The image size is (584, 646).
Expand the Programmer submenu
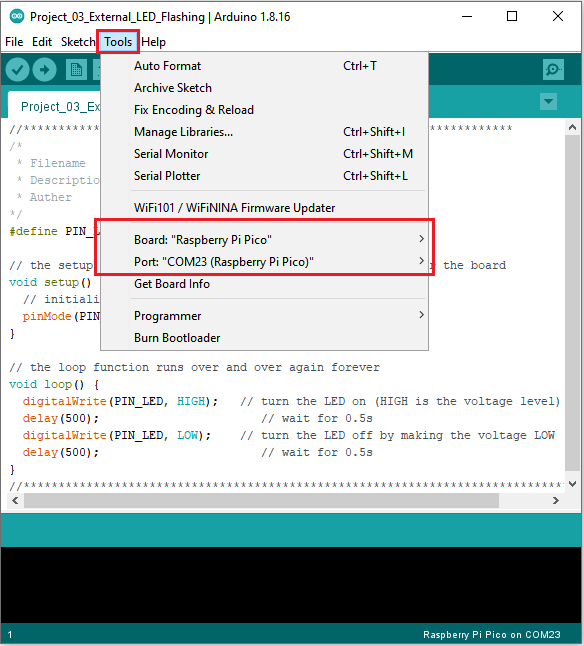[x=265, y=316]
